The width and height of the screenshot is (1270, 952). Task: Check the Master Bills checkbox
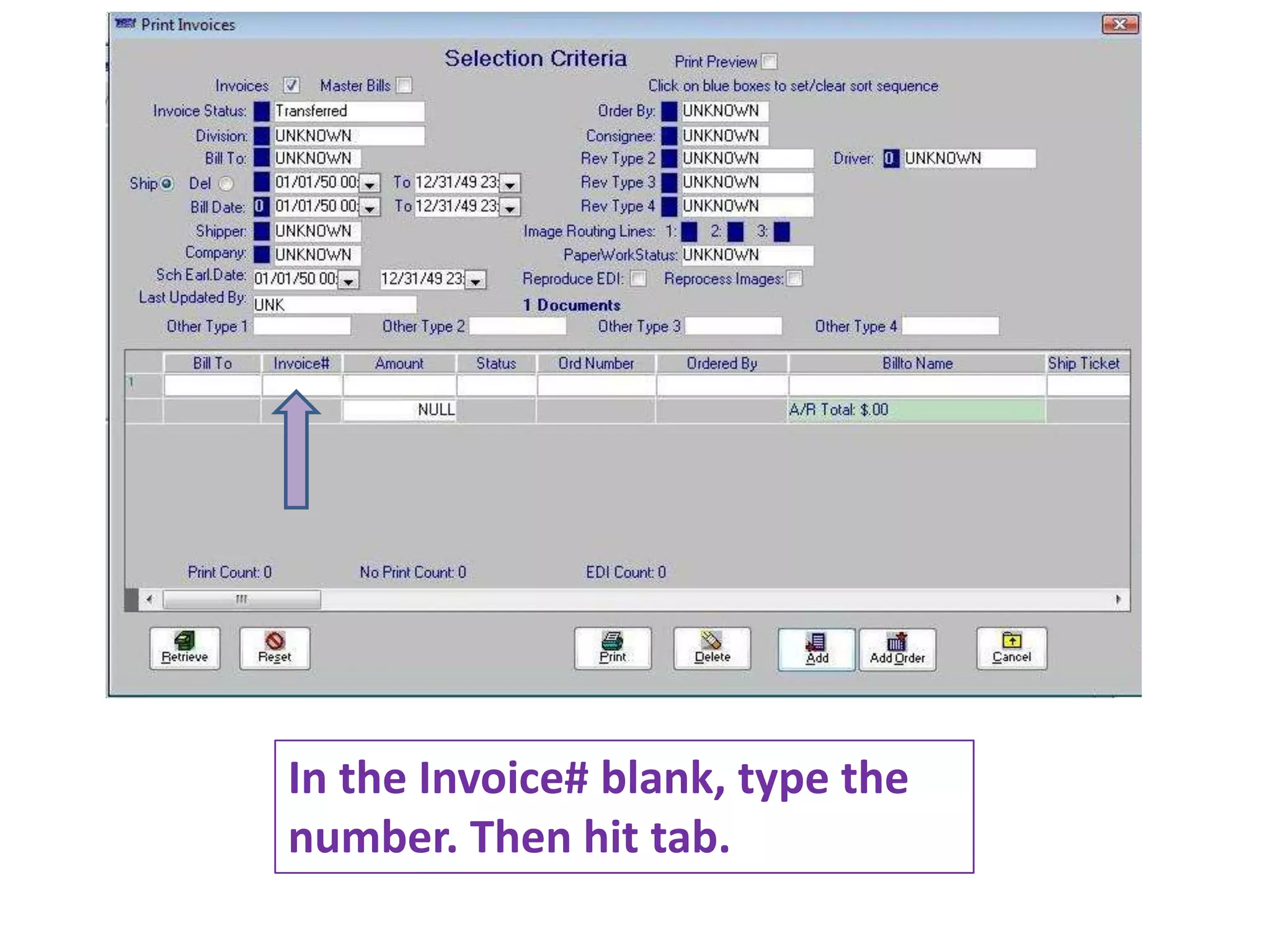coord(404,86)
